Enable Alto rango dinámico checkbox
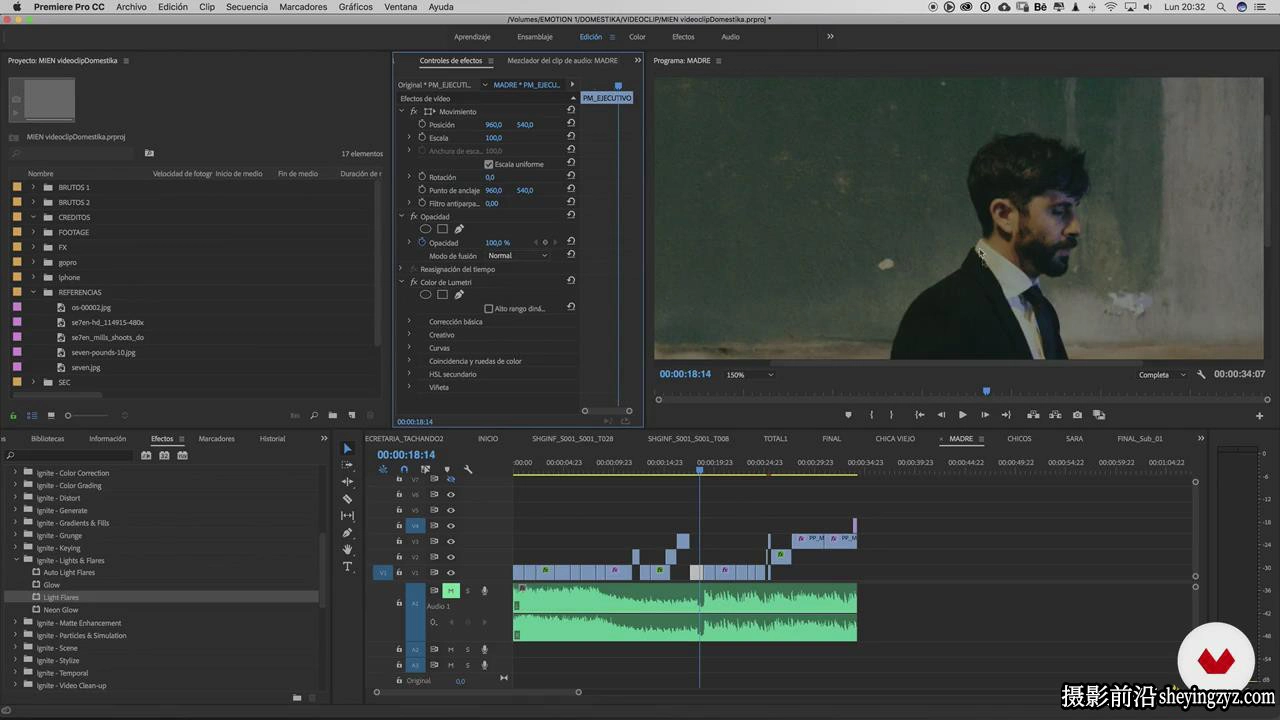Screen dimensions: 1280x720 (488, 308)
